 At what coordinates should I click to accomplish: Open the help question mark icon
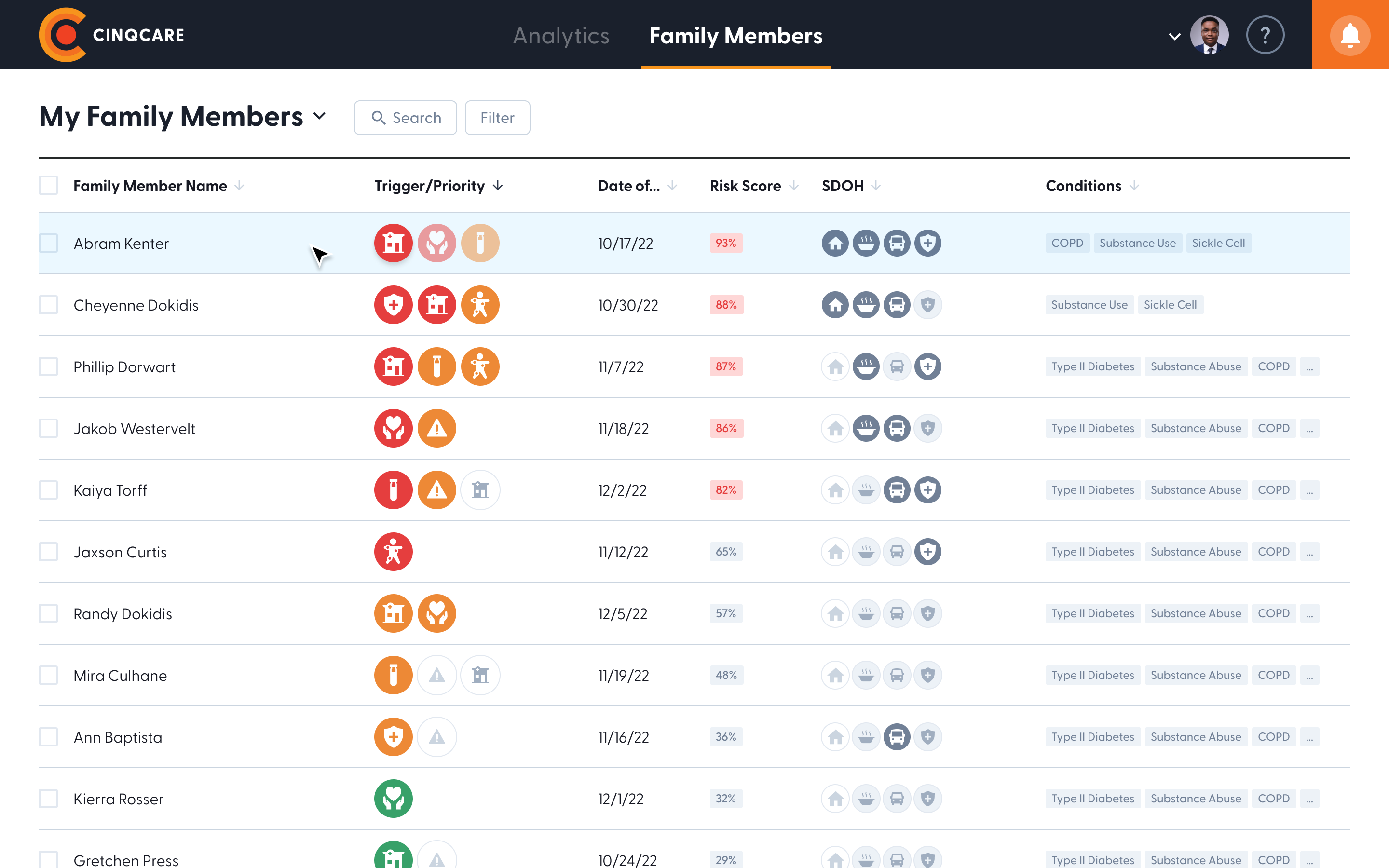(1265, 35)
